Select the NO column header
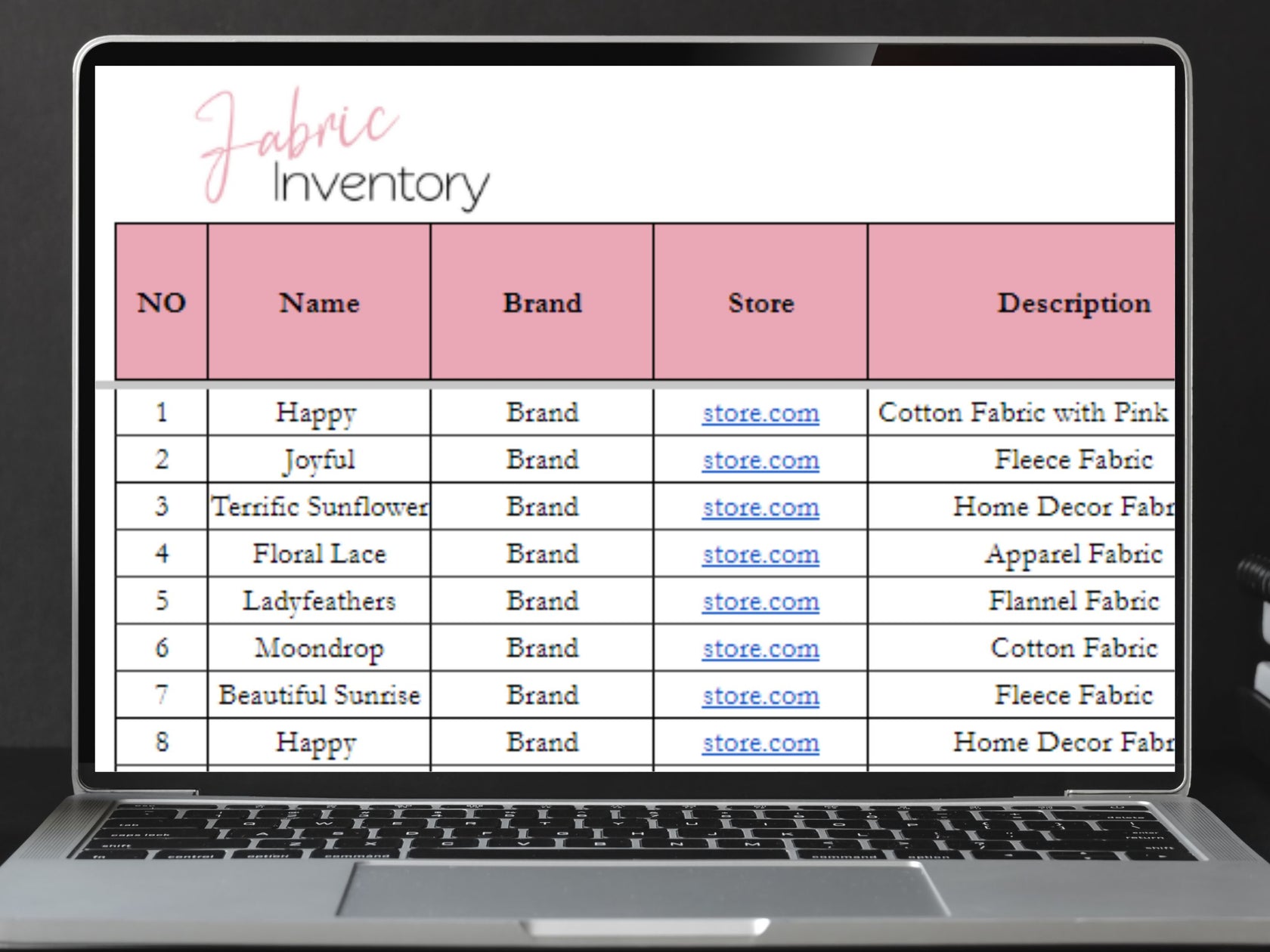This screenshot has height=952, width=1270. click(x=160, y=302)
